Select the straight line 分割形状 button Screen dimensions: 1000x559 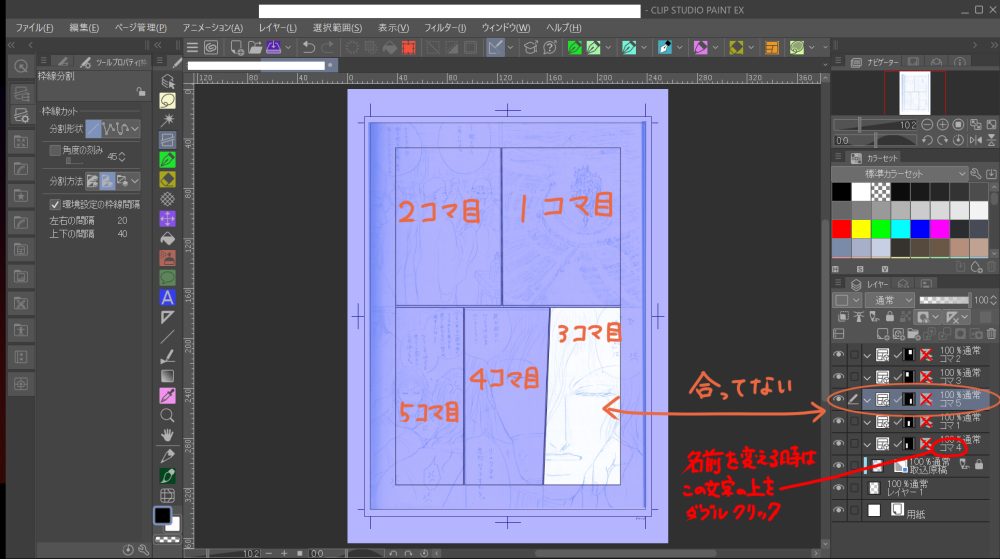[x=93, y=129]
